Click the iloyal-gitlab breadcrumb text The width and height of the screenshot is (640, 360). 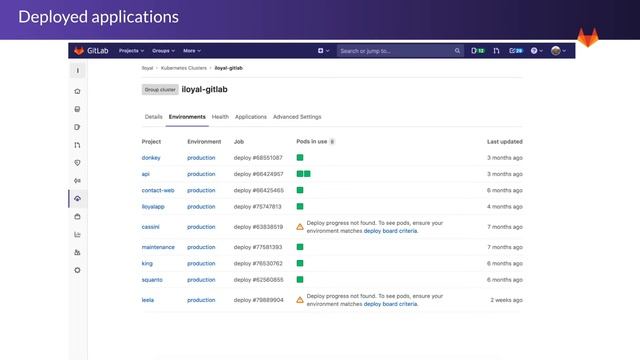coord(229,68)
